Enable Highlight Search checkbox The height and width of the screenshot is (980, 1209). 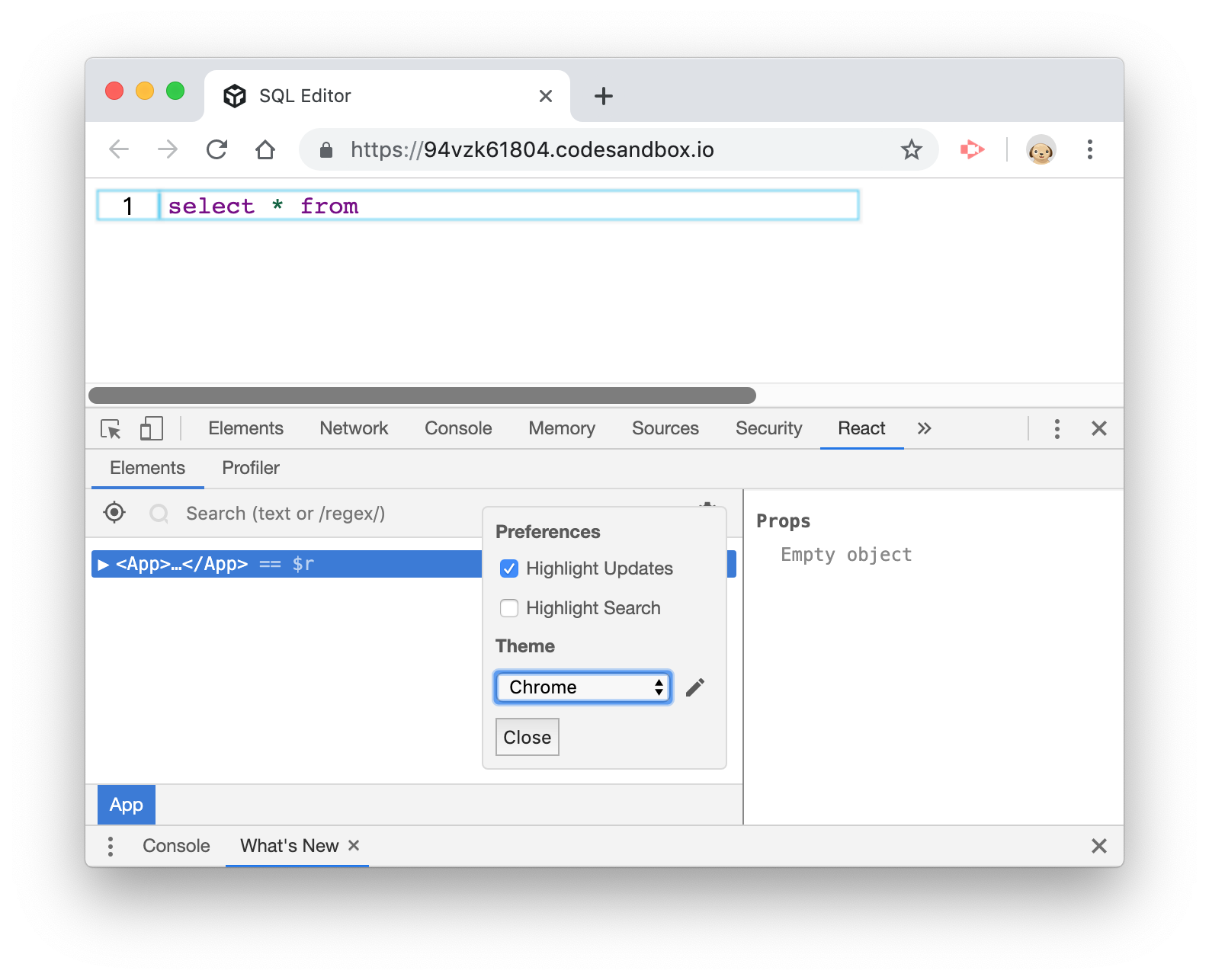tap(509, 608)
